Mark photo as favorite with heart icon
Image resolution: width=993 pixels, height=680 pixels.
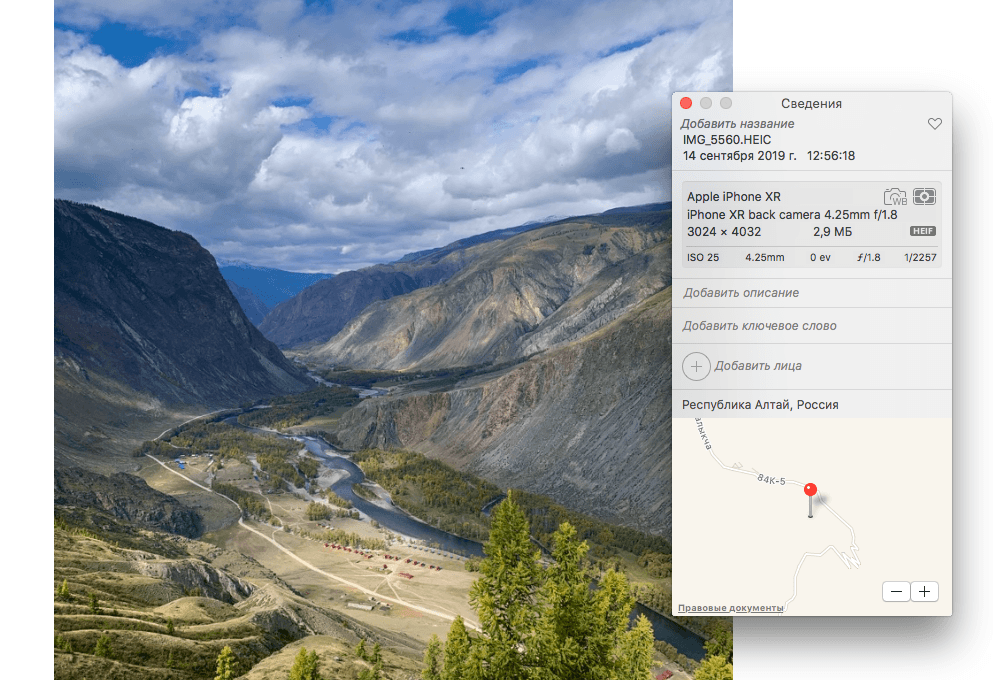point(935,124)
